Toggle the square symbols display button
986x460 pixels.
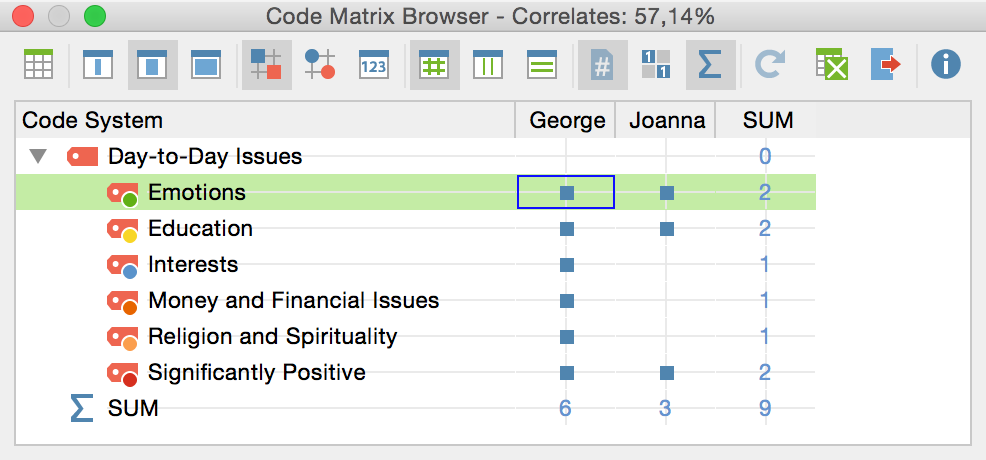(x=267, y=65)
